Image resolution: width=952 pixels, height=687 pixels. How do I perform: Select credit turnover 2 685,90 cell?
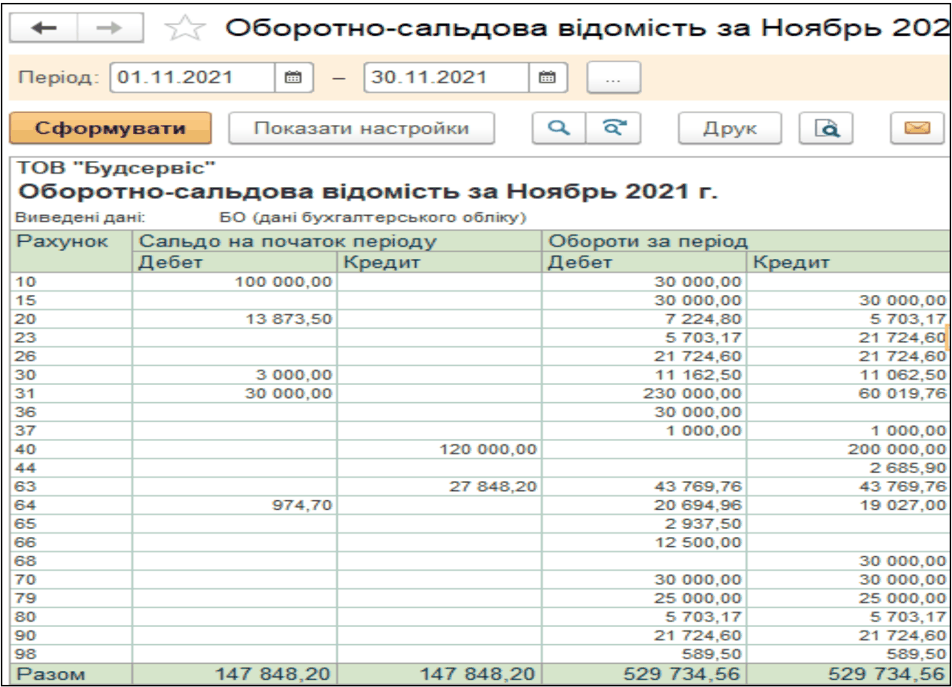[849, 468]
